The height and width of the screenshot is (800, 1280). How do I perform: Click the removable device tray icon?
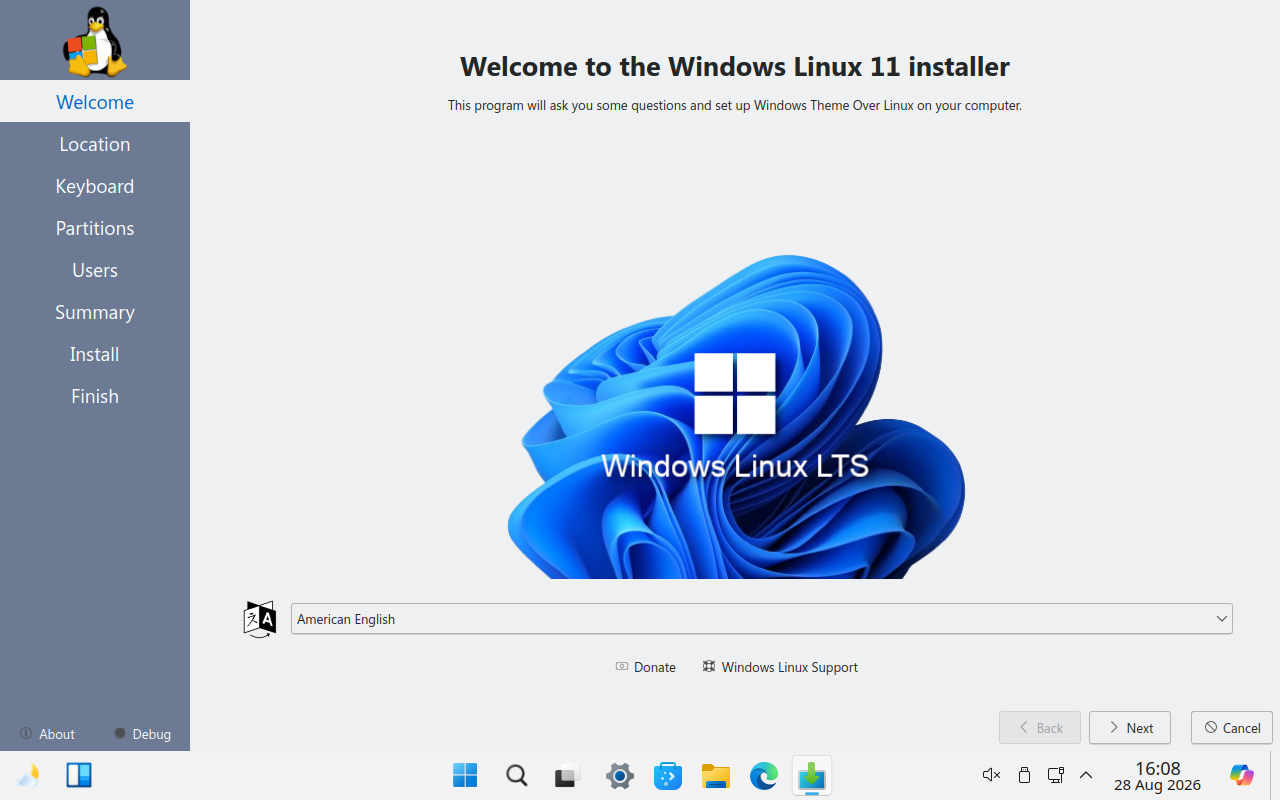pos(1024,775)
